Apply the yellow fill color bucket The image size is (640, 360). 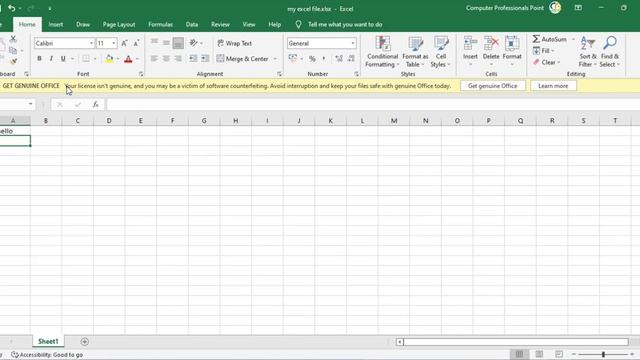tap(109, 59)
